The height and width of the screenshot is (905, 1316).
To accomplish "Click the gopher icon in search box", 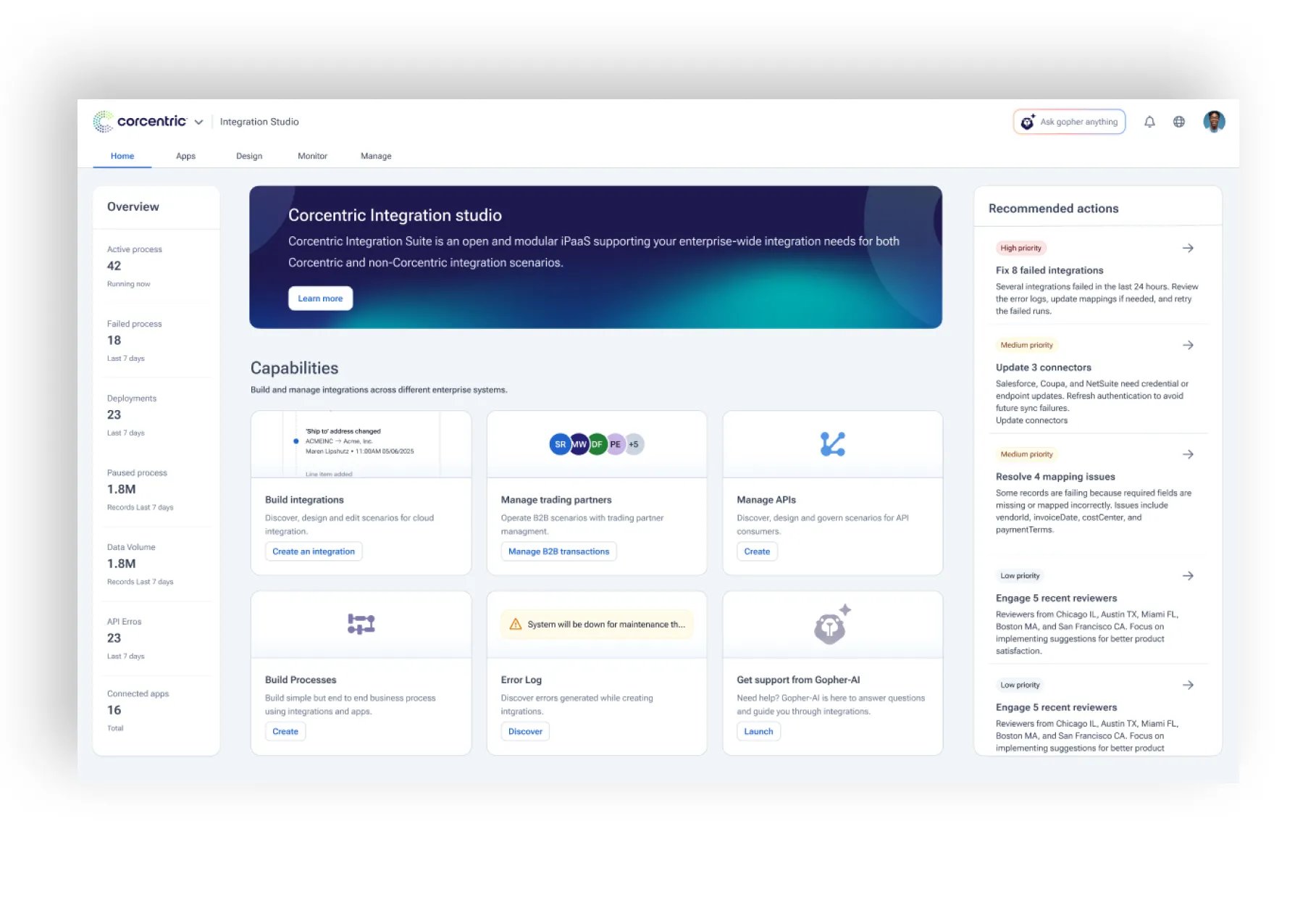I will click(1028, 122).
